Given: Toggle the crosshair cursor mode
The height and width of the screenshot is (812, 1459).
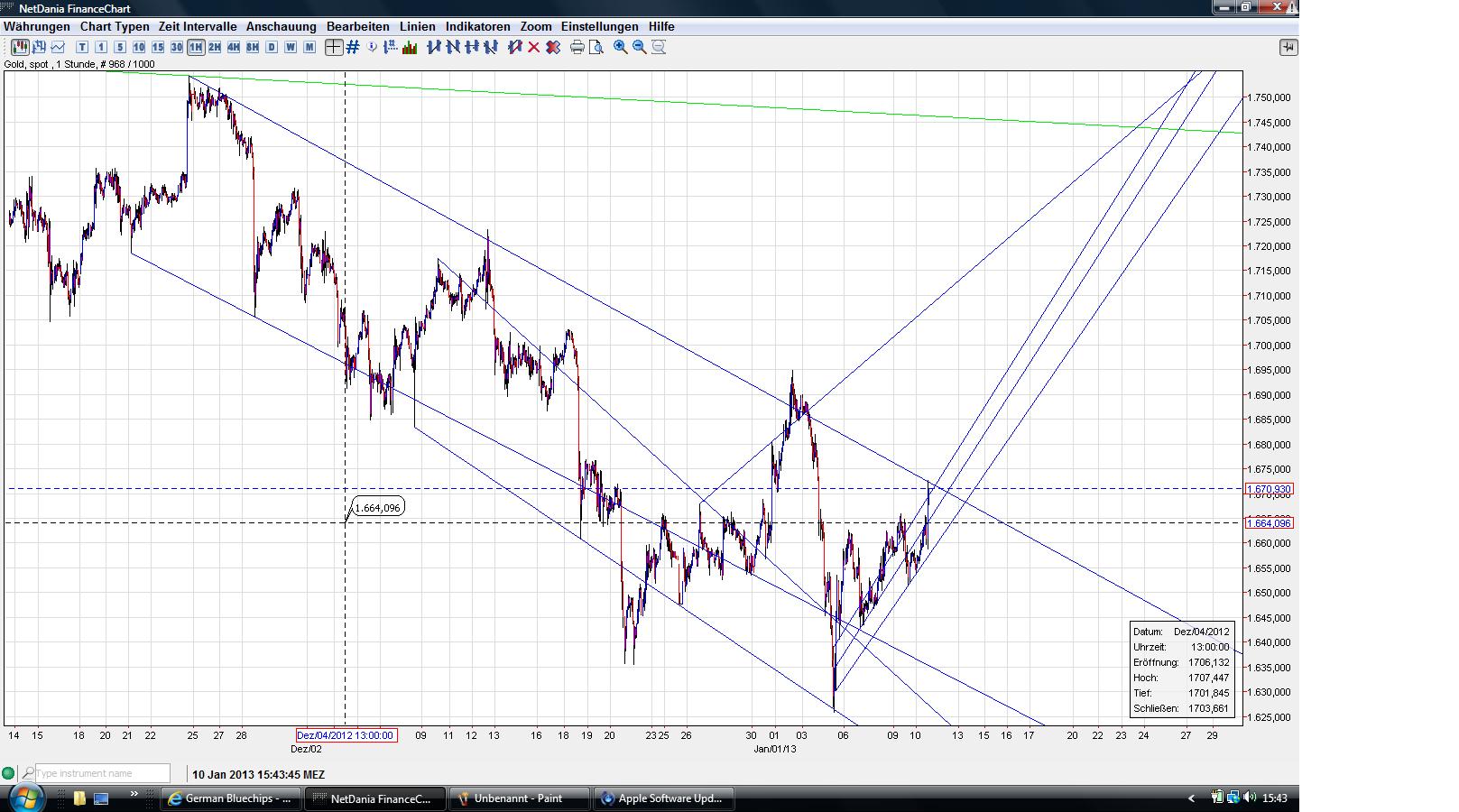Looking at the screenshot, I should pos(332,47).
